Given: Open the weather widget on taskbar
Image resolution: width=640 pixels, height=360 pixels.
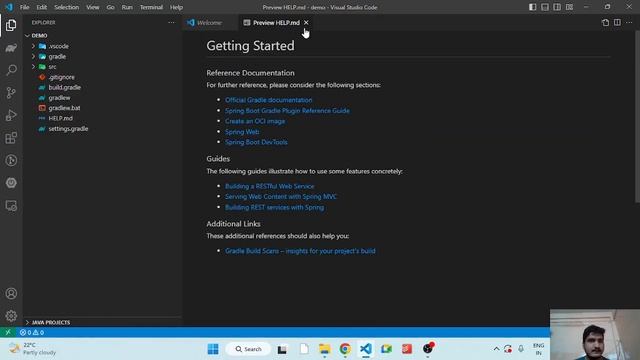Looking at the screenshot, I should [33, 349].
